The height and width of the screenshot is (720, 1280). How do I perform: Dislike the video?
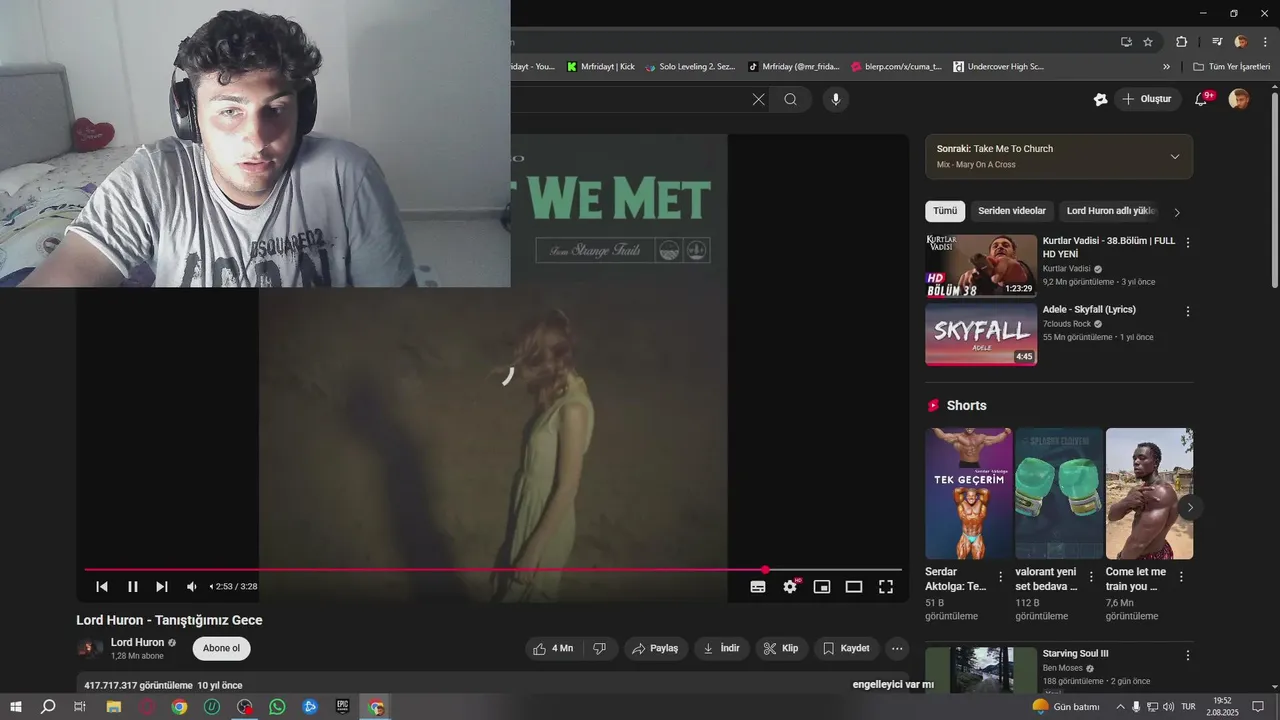[600, 648]
